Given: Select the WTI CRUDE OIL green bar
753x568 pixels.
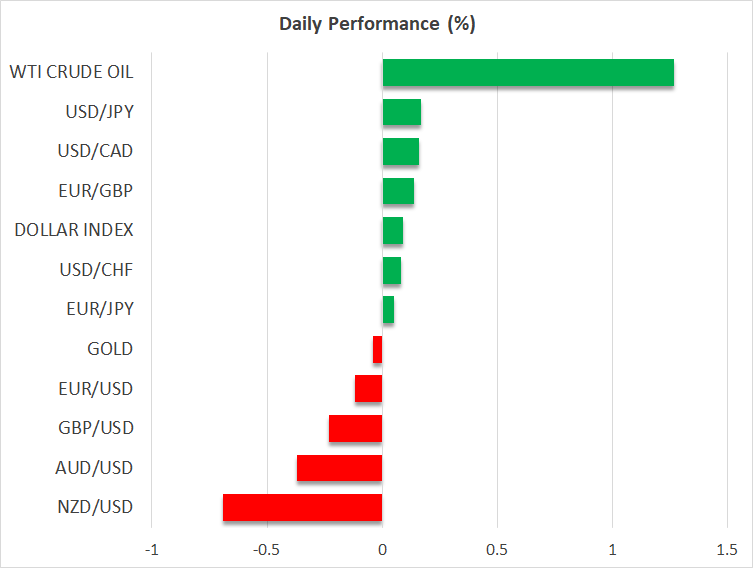Looking at the screenshot, I should coord(528,72).
